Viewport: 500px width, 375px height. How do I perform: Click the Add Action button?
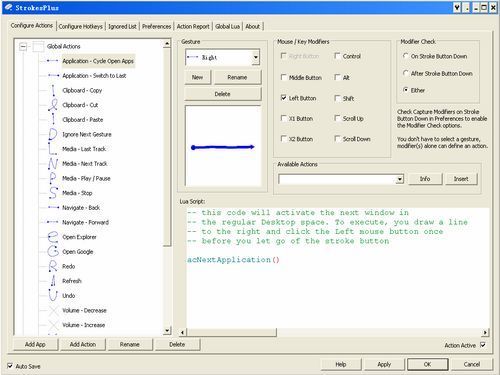point(83,344)
